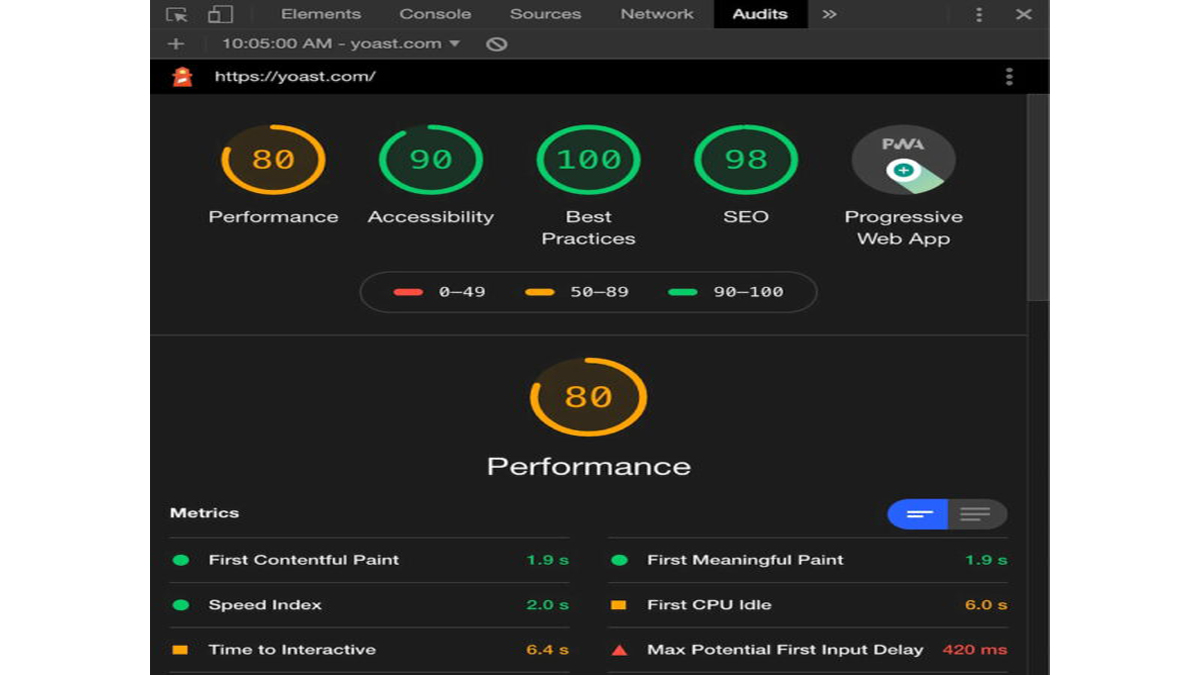Click the Accessibility 90 score gauge

(x=430, y=160)
